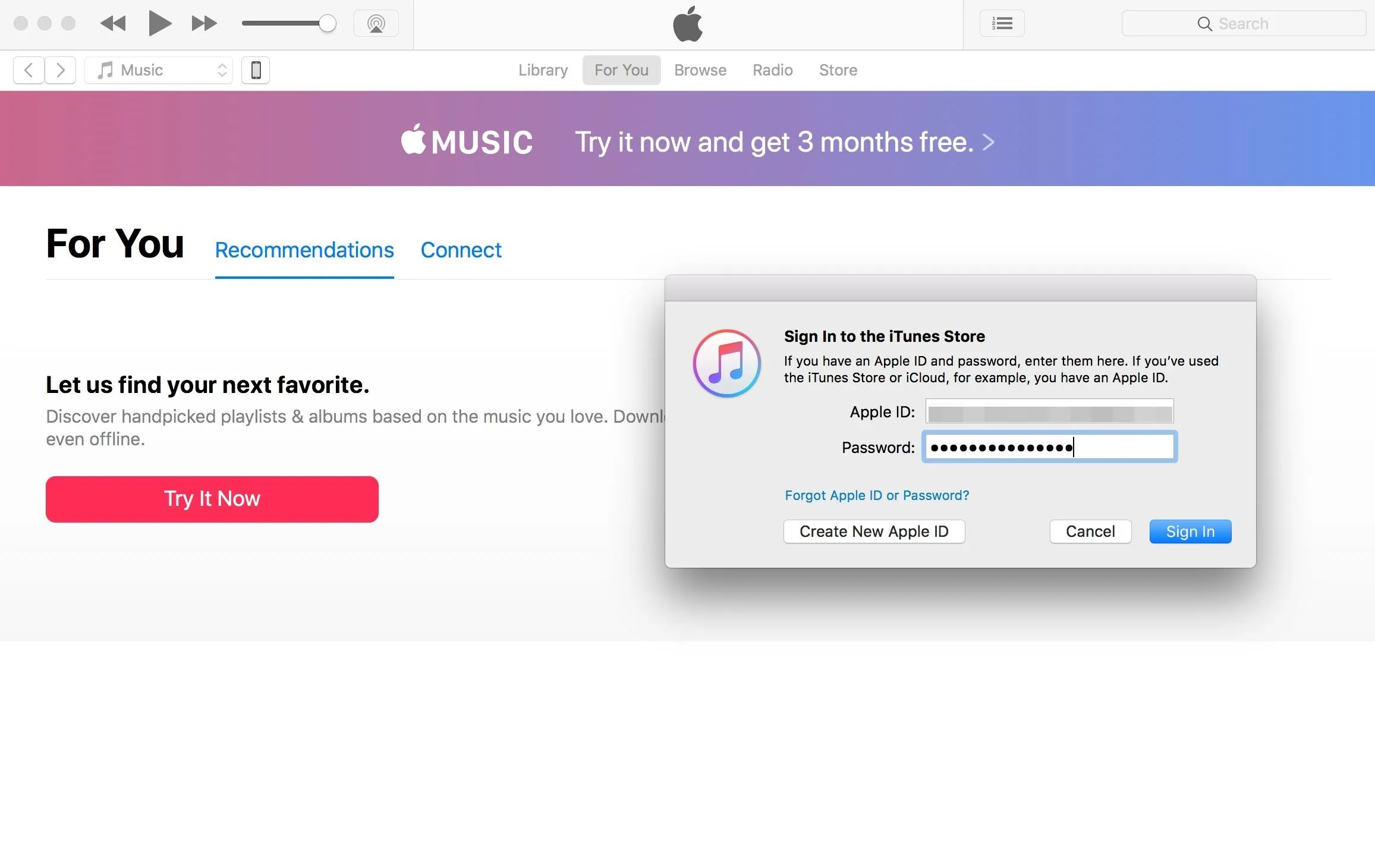Click into the Password field

1049,446
